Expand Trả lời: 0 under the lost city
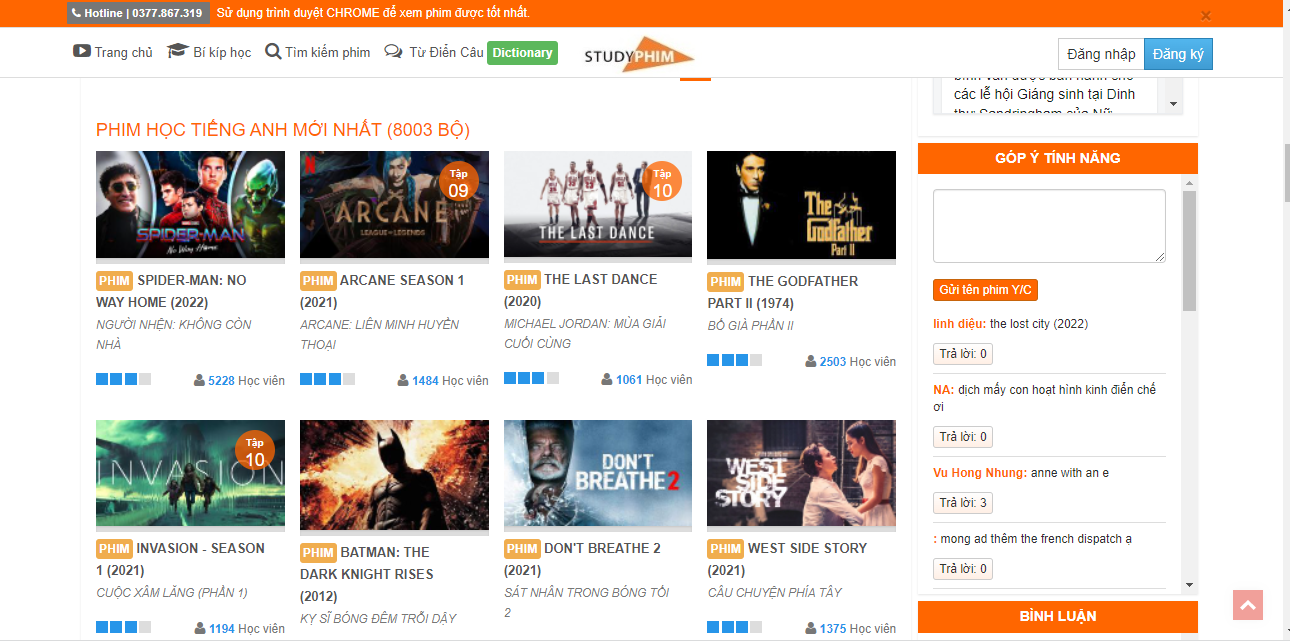The image size is (1290, 641). (962, 354)
